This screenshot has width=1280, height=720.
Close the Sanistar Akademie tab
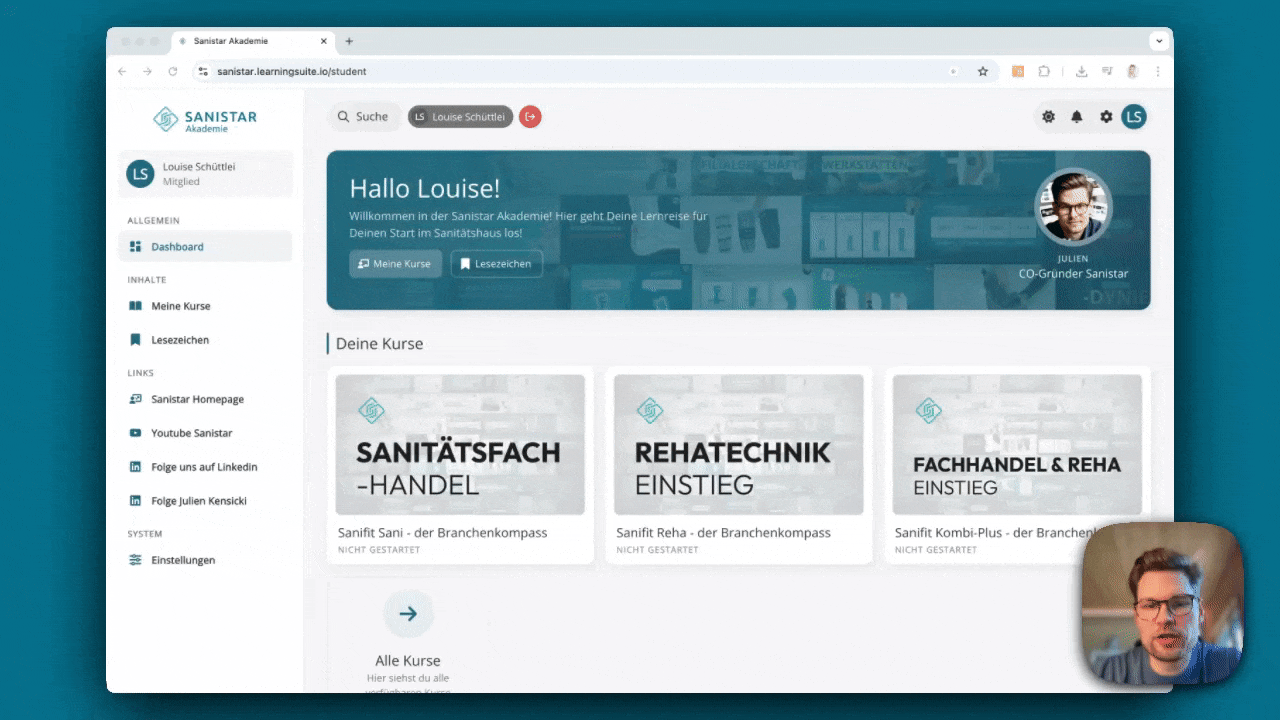(324, 41)
